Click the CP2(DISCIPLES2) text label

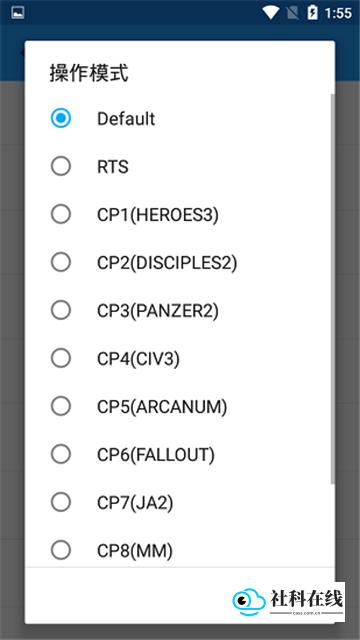click(x=167, y=263)
